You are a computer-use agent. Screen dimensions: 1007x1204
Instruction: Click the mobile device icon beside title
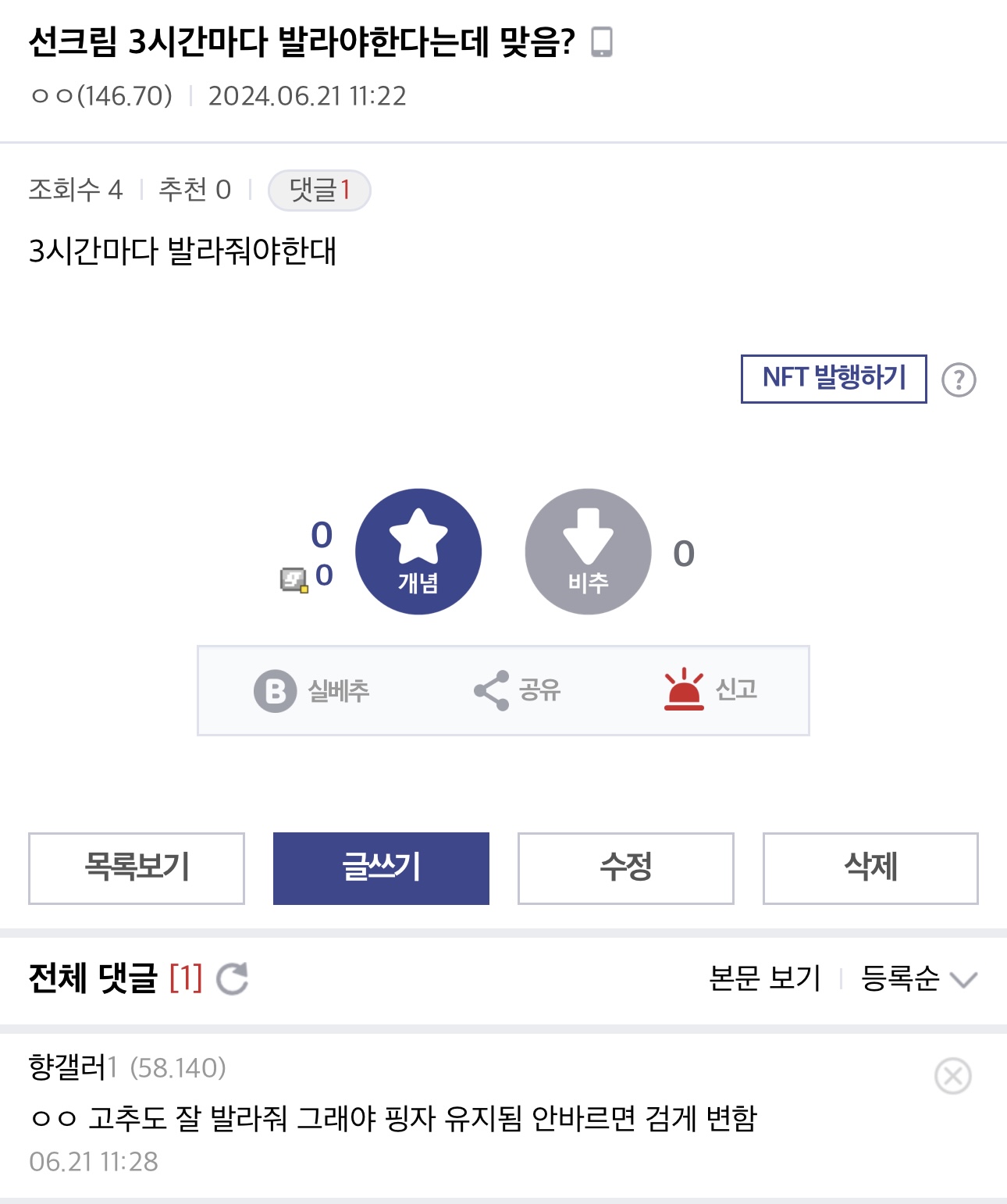click(x=601, y=42)
